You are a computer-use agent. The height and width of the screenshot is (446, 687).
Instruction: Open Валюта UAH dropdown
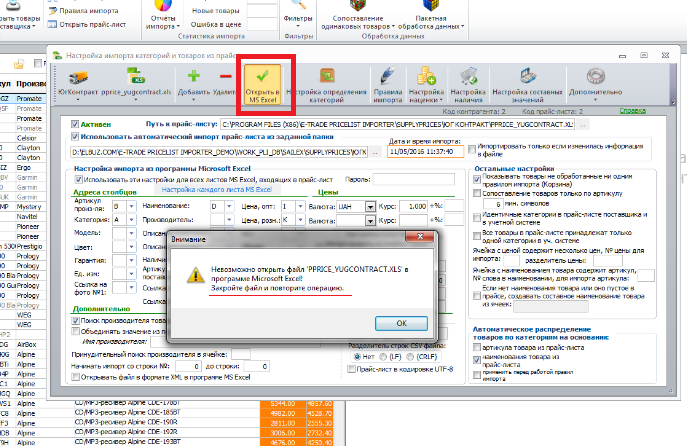[370, 206]
